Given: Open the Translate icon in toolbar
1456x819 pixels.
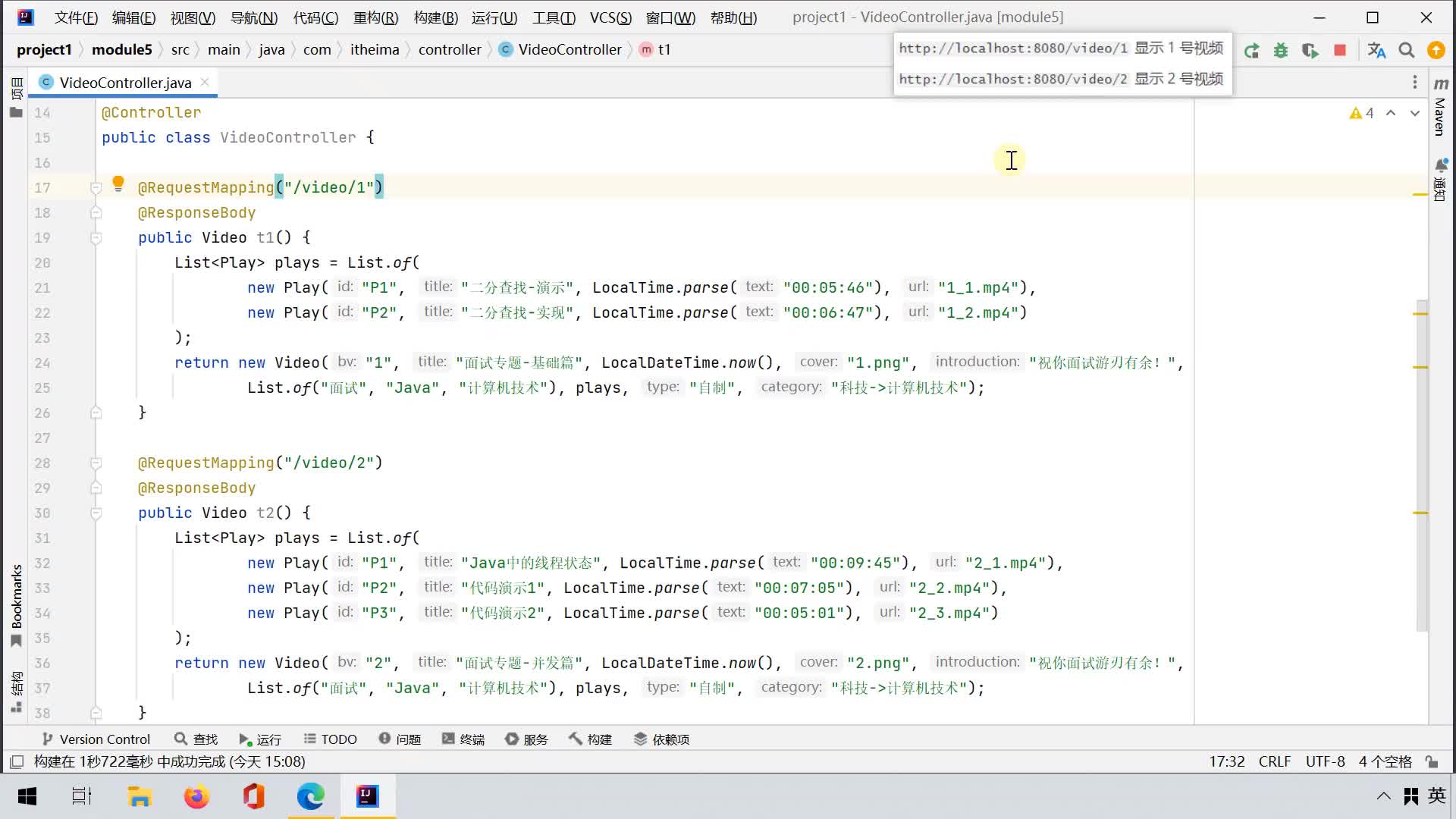Looking at the screenshot, I should [1376, 50].
